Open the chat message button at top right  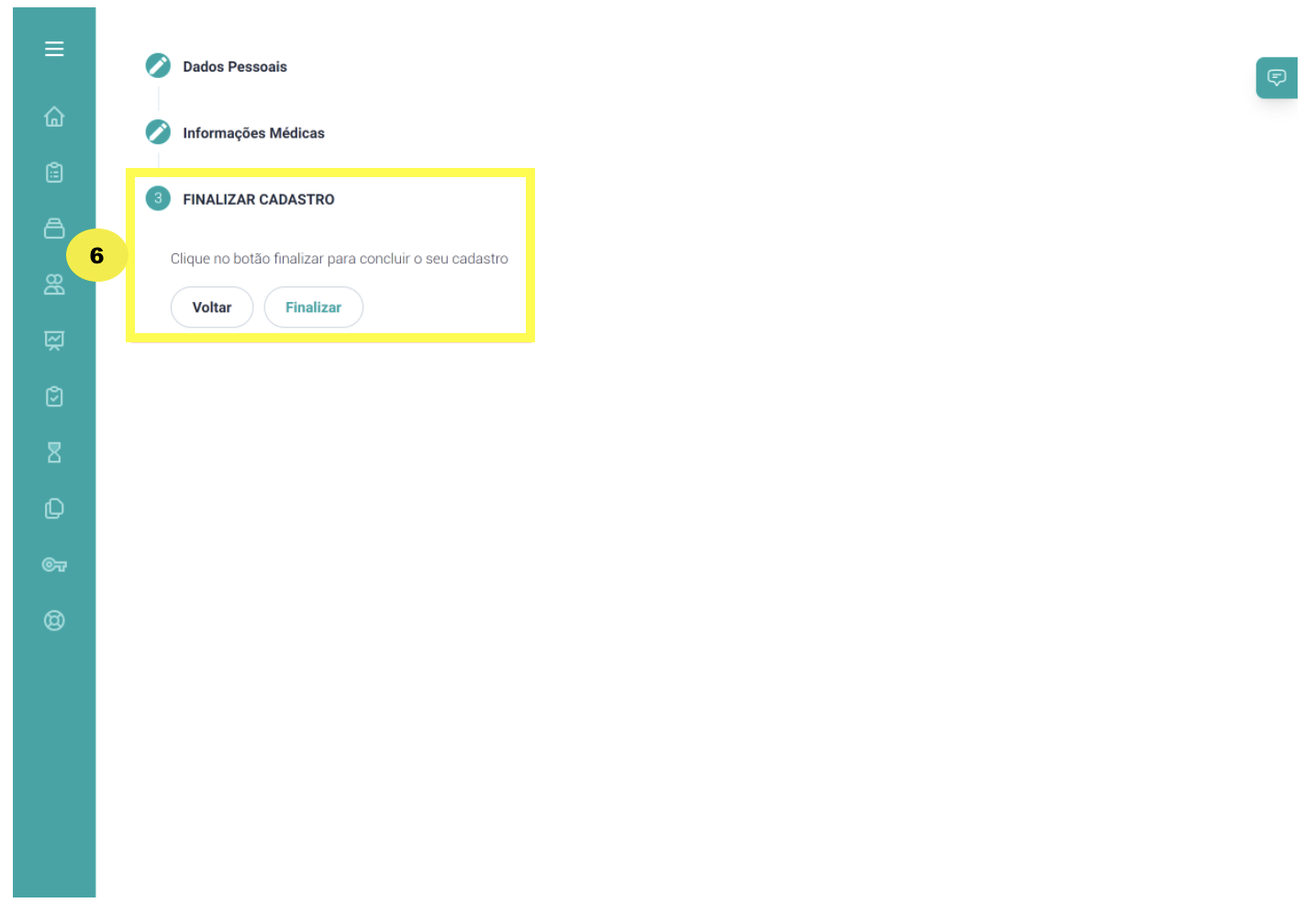pyautogui.click(x=1276, y=78)
